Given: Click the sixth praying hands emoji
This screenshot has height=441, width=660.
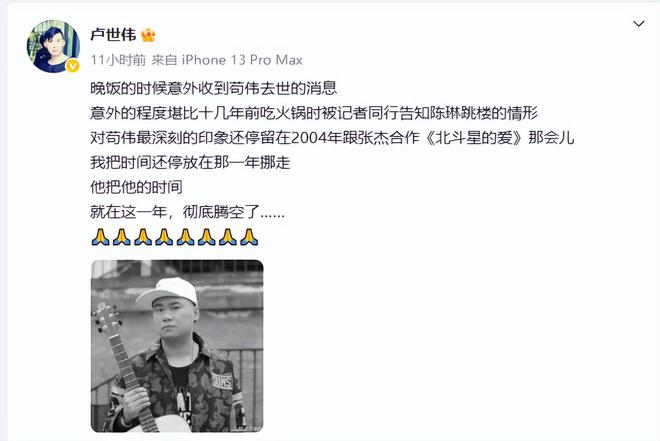Looking at the screenshot, I should point(206,237).
